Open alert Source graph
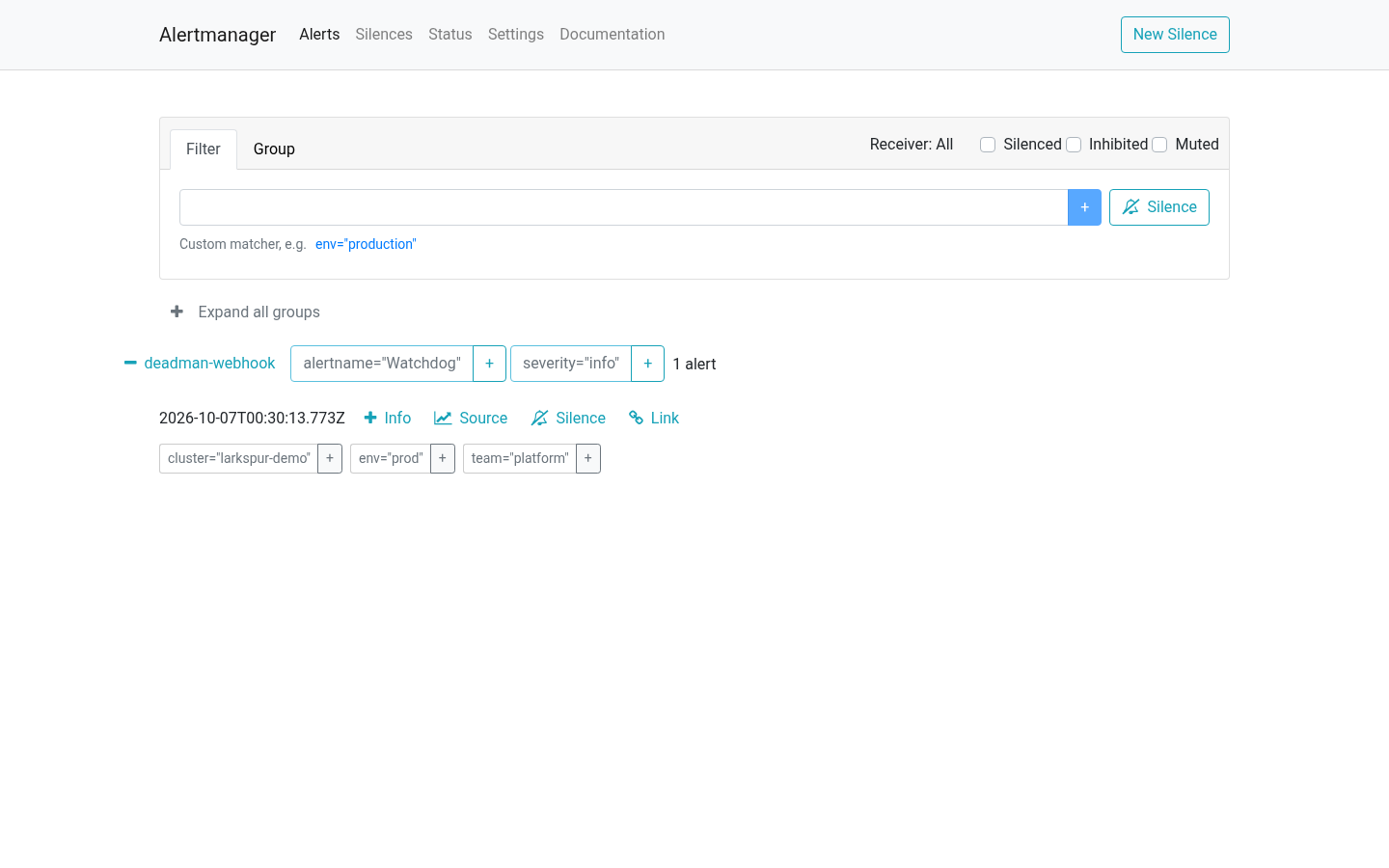This screenshot has height=868, width=1389. click(471, 418)
